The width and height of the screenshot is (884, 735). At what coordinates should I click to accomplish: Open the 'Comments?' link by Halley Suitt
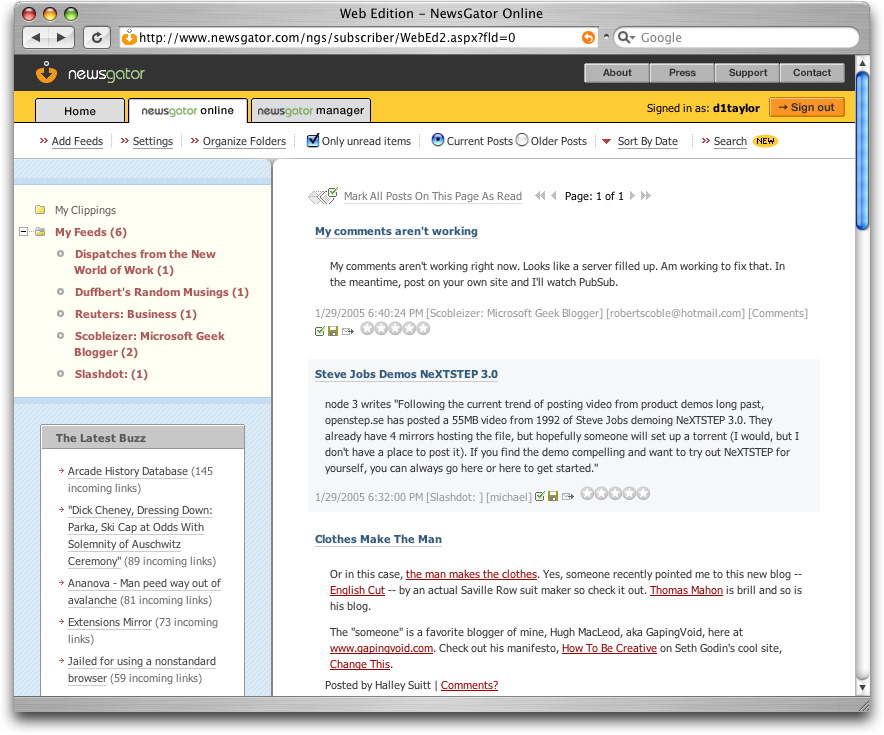[x=469, y=685]
